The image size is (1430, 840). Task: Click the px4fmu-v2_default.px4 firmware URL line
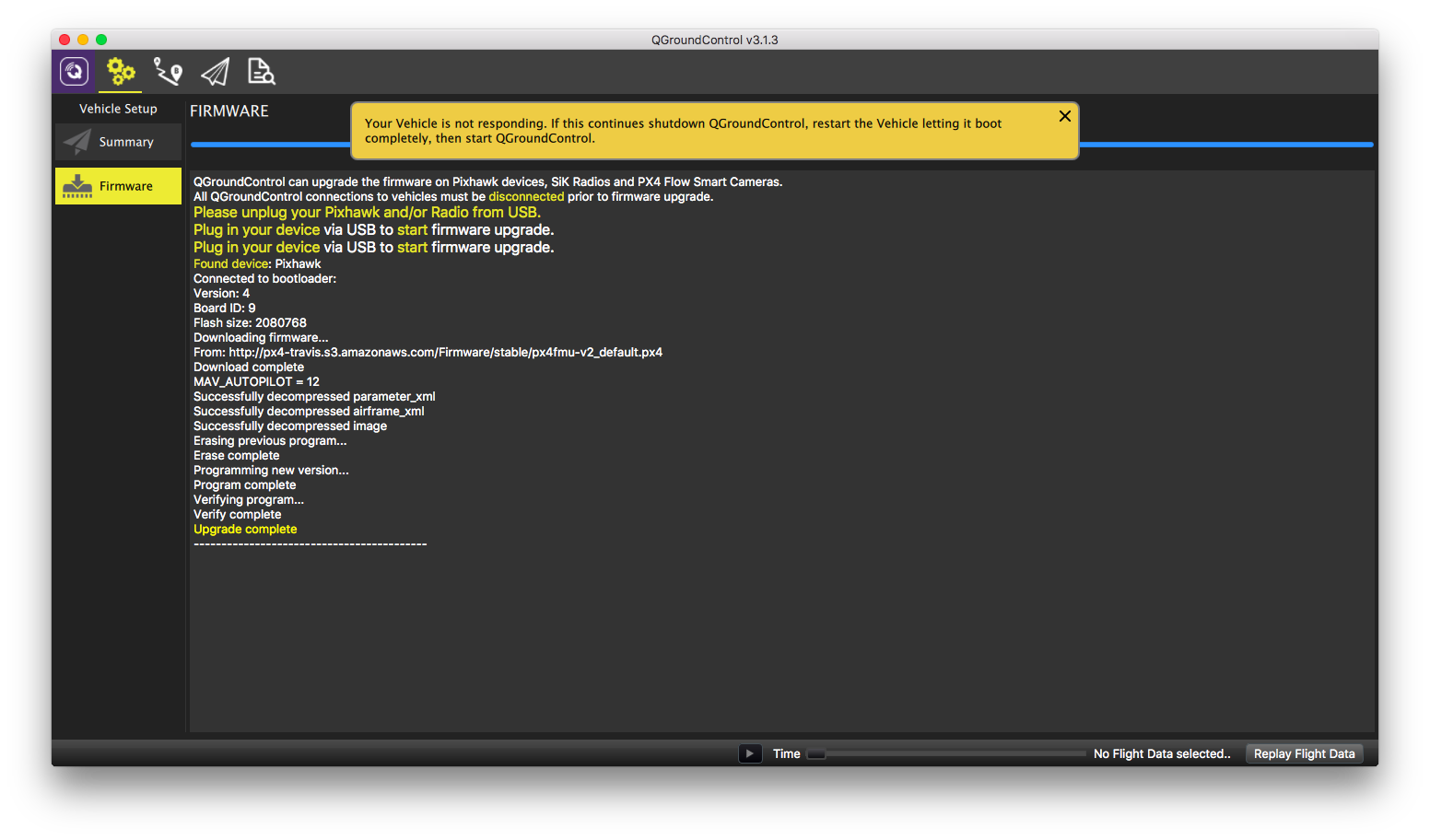click(428, 352)
